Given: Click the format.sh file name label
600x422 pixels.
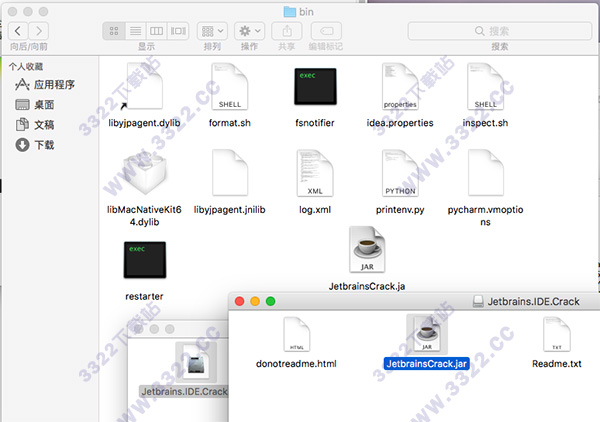Looking at the screenshot, I should point(230,123).
